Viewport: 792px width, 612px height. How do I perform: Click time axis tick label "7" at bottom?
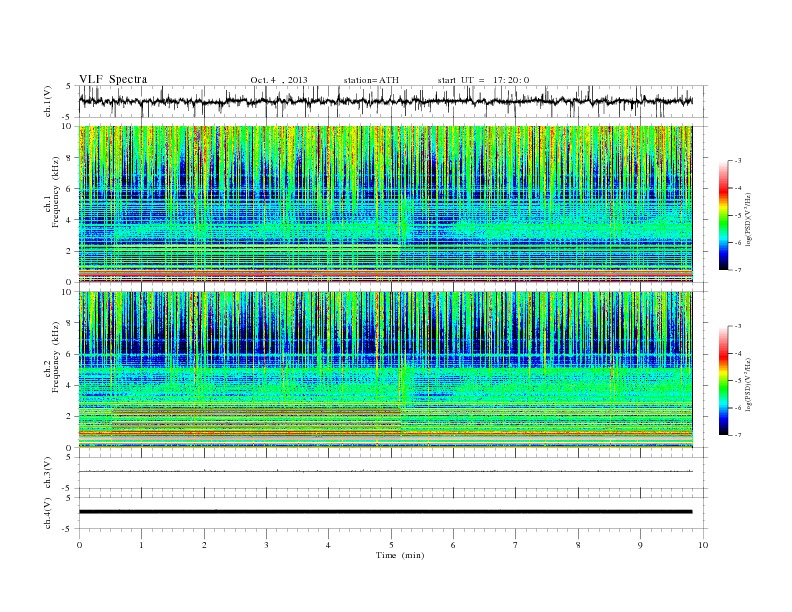point(516,545)
